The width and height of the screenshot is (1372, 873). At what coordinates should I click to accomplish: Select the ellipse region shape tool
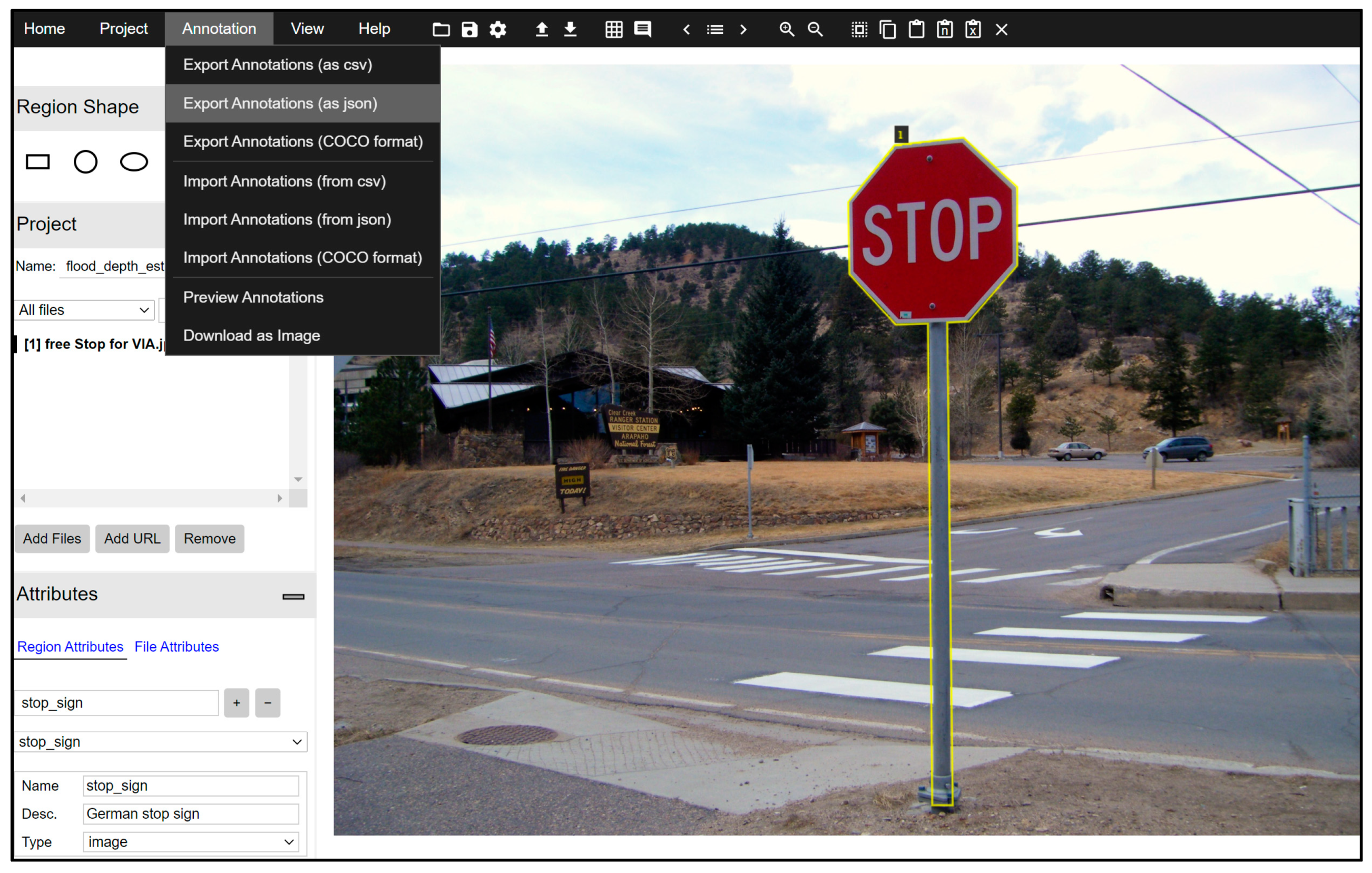coord(134,162)
